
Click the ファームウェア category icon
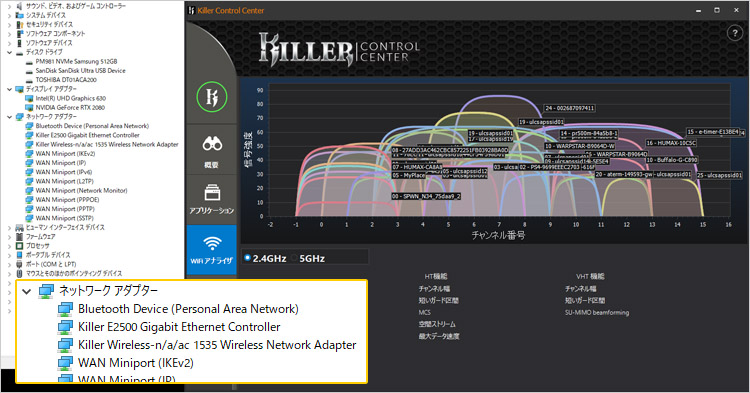coord(20,237)
